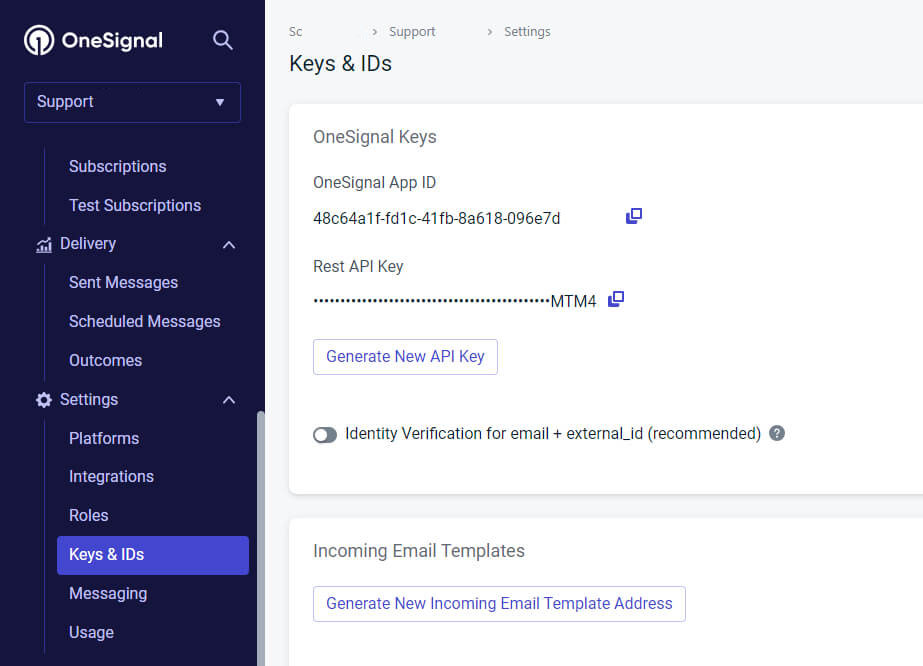Click the Keys & IDs page title
Image resolution: width=923 pixels, height=666 pixels.
pos(340,64)
